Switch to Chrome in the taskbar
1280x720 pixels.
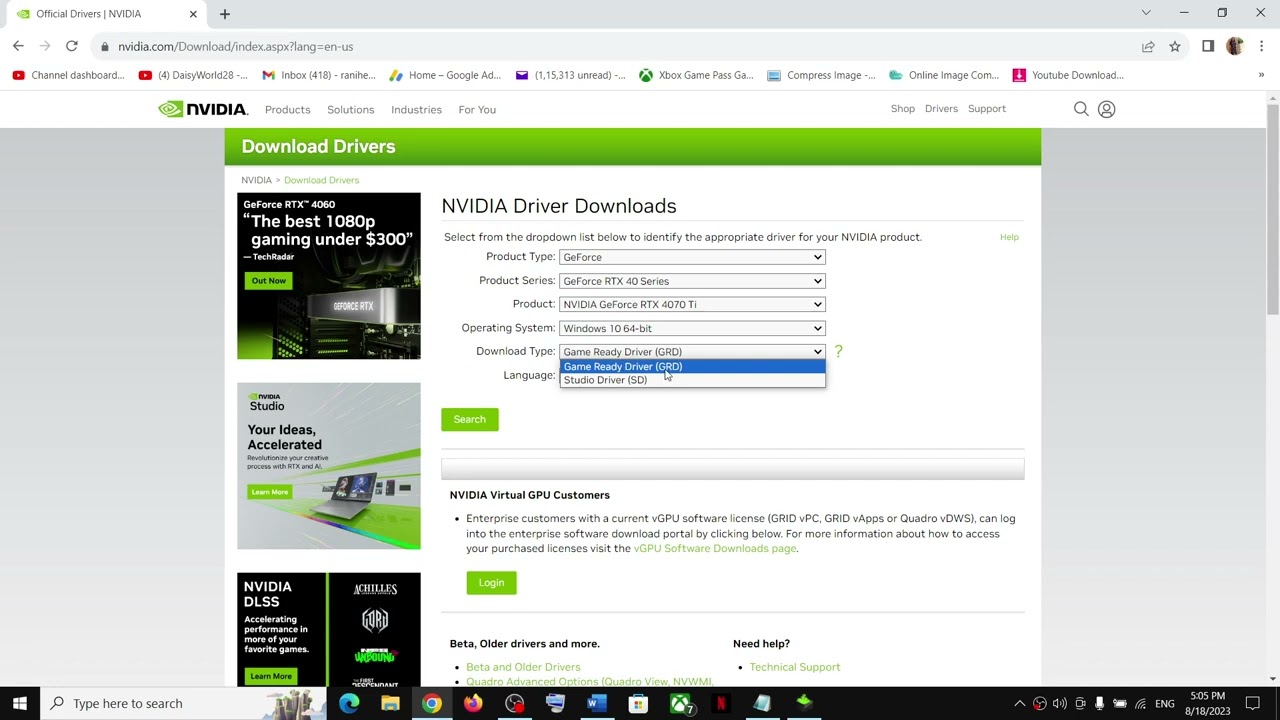(x=431, y=703)
